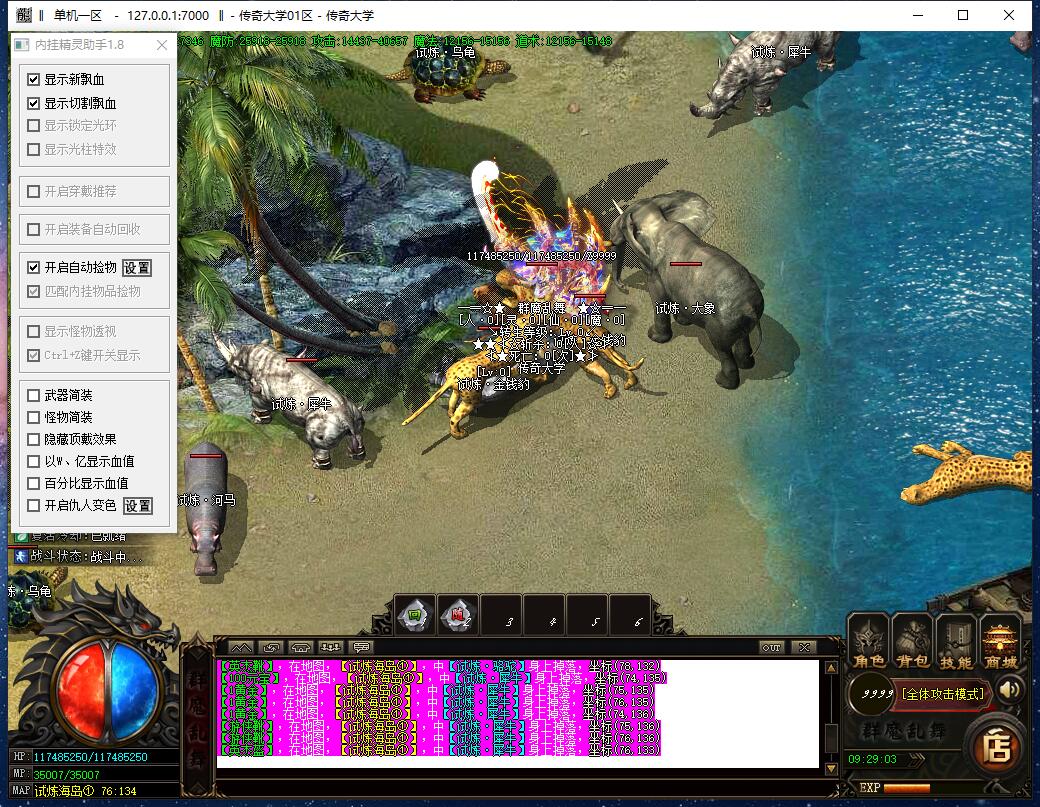Image resolution: width=1040 pixels, height=807 pixels.
Task: Use the 随 stone in quick slot 2
Action: tap(458, 615)
